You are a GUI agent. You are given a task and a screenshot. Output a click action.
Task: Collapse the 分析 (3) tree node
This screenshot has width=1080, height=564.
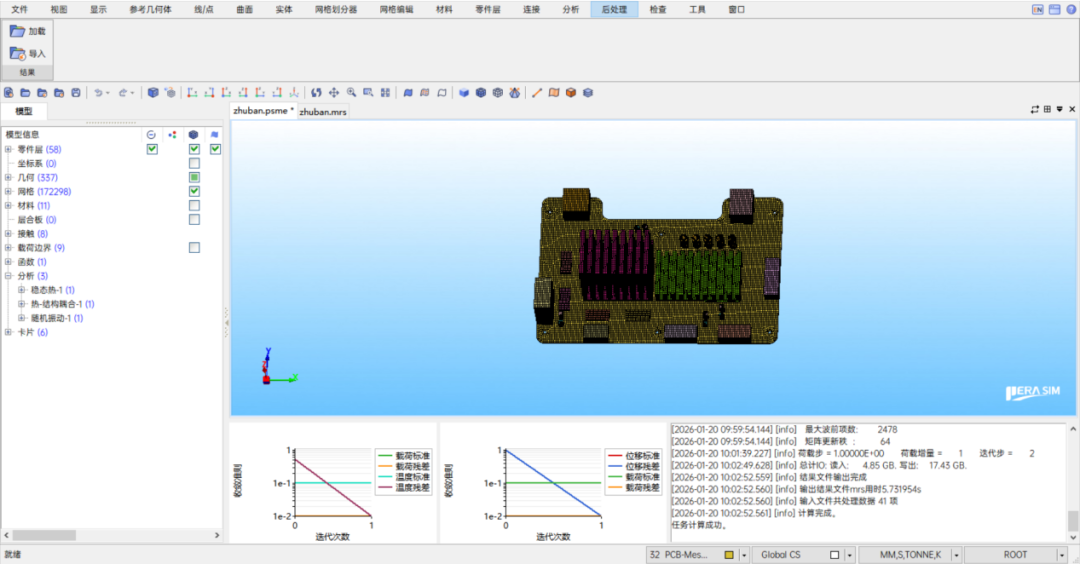[x=8, y=276]
